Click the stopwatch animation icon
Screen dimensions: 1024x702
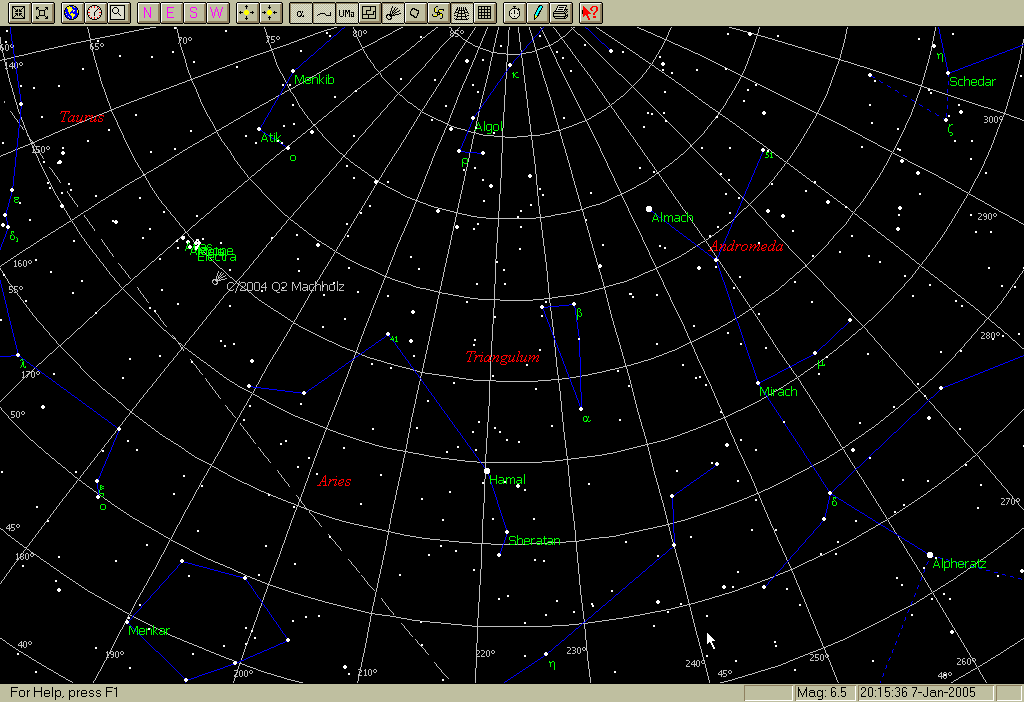pos(515,13)
